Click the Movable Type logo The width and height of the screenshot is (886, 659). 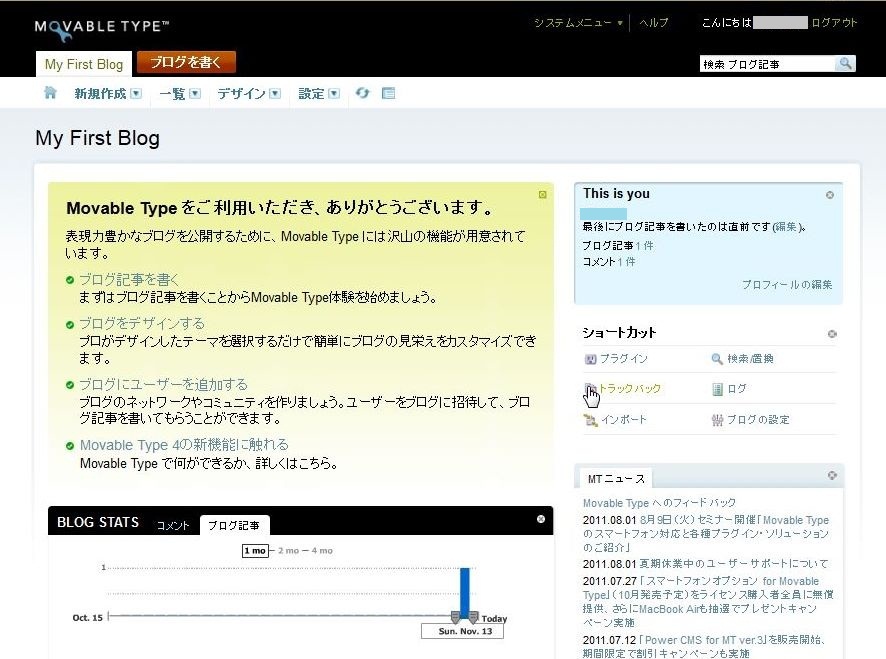[102, 29]
